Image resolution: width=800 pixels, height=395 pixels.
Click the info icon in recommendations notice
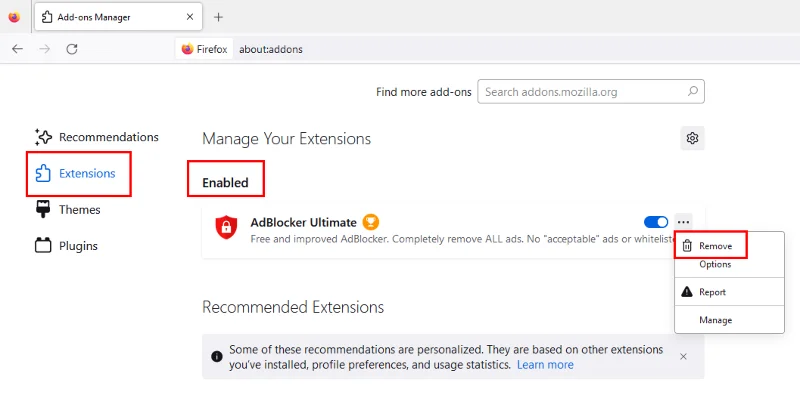click(x=217, y=356)
